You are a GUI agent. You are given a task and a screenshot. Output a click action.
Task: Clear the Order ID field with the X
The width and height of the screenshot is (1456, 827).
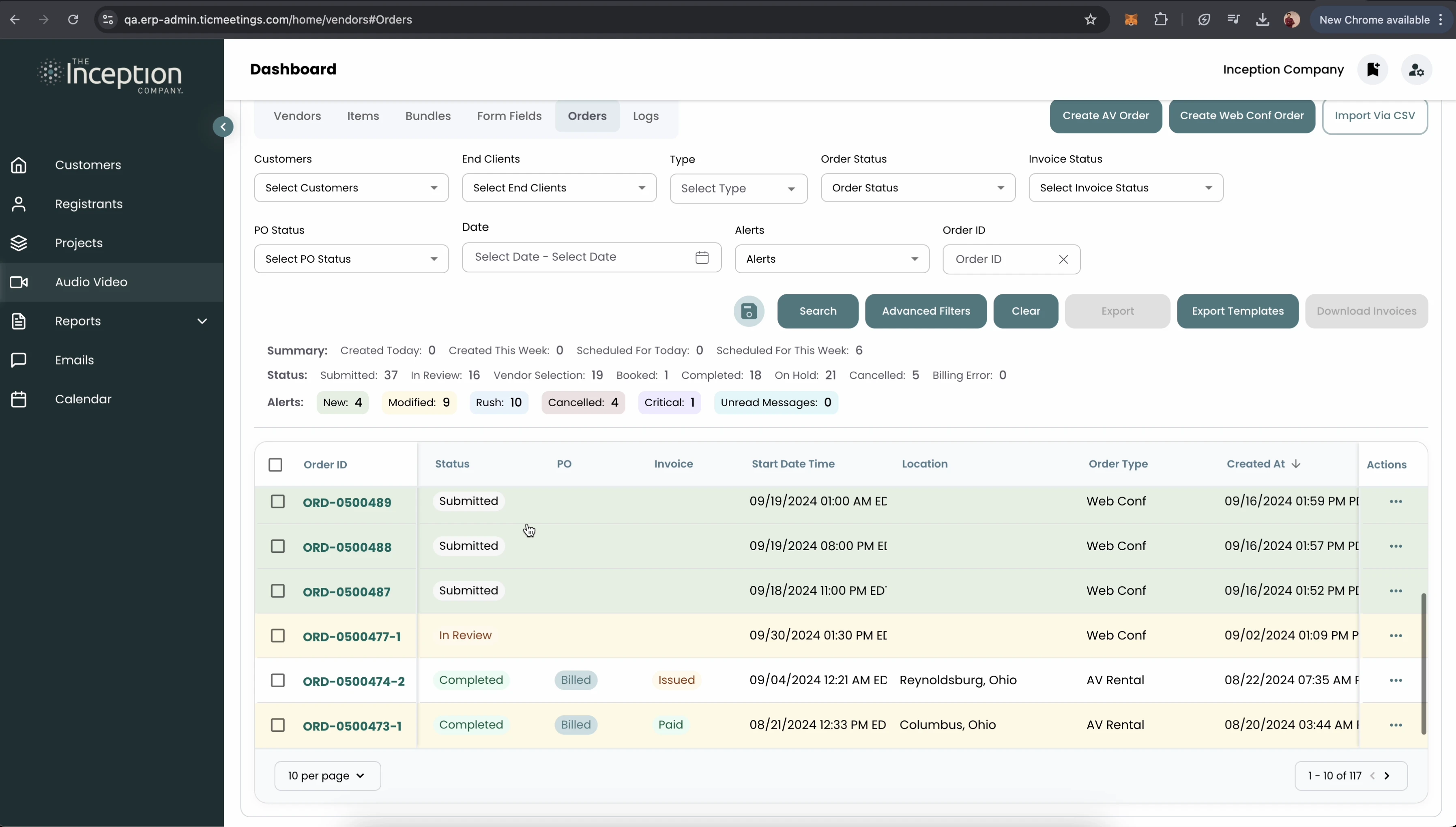[x=1063, y=259]
